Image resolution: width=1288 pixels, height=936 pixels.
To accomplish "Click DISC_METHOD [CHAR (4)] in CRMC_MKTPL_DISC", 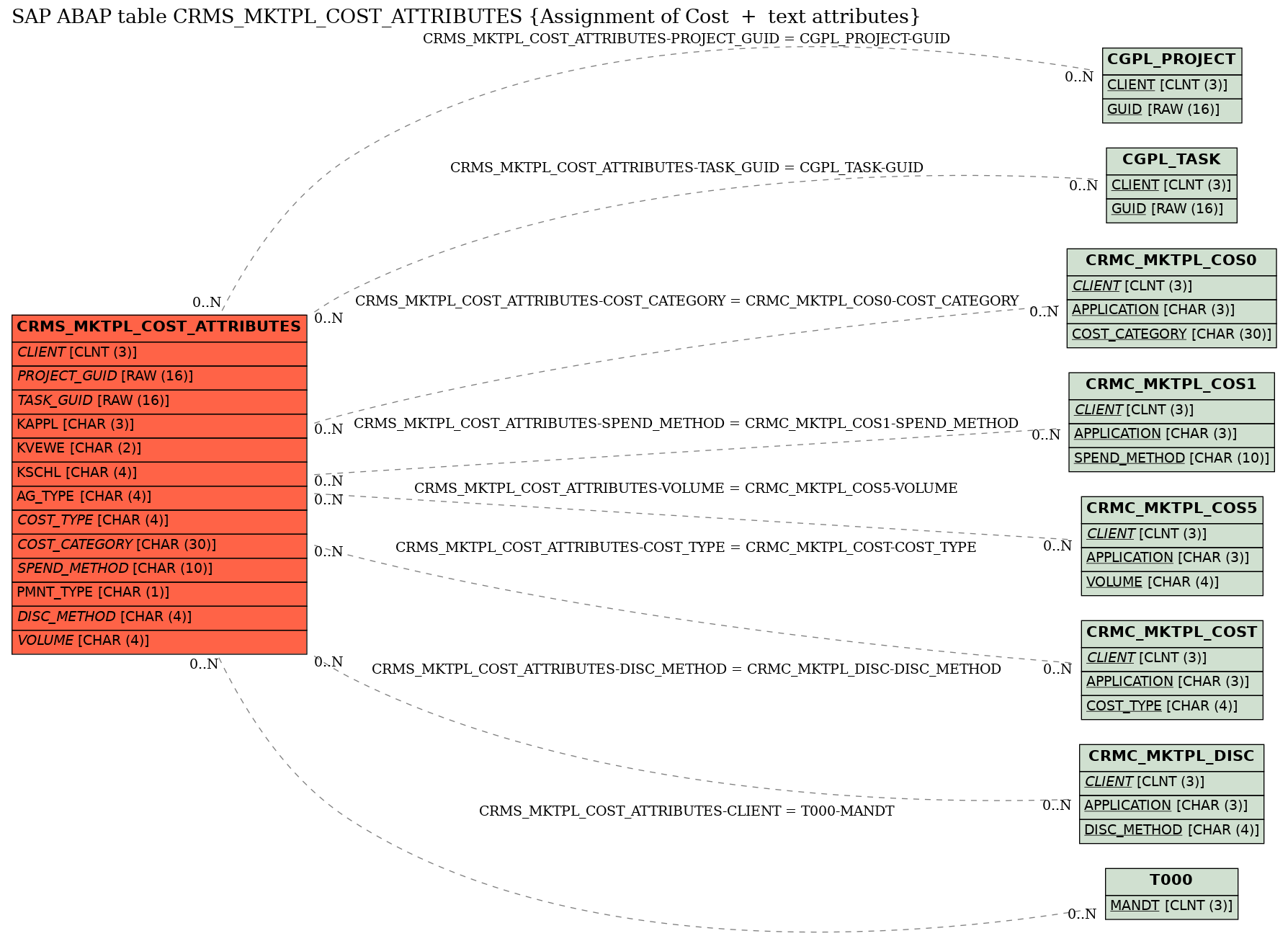I will (x=1172, y=831).
